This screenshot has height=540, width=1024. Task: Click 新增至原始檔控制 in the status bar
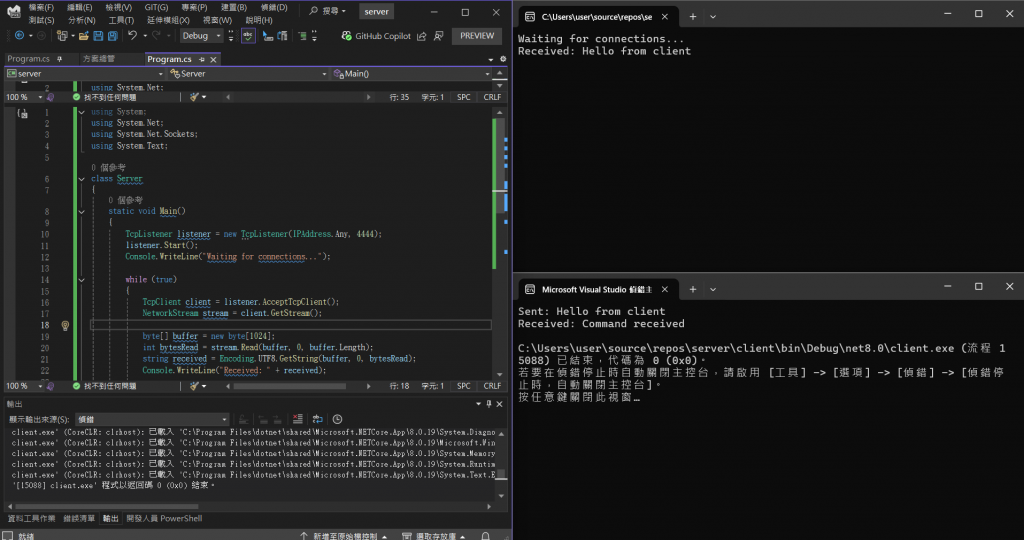[x=344, y=536]
